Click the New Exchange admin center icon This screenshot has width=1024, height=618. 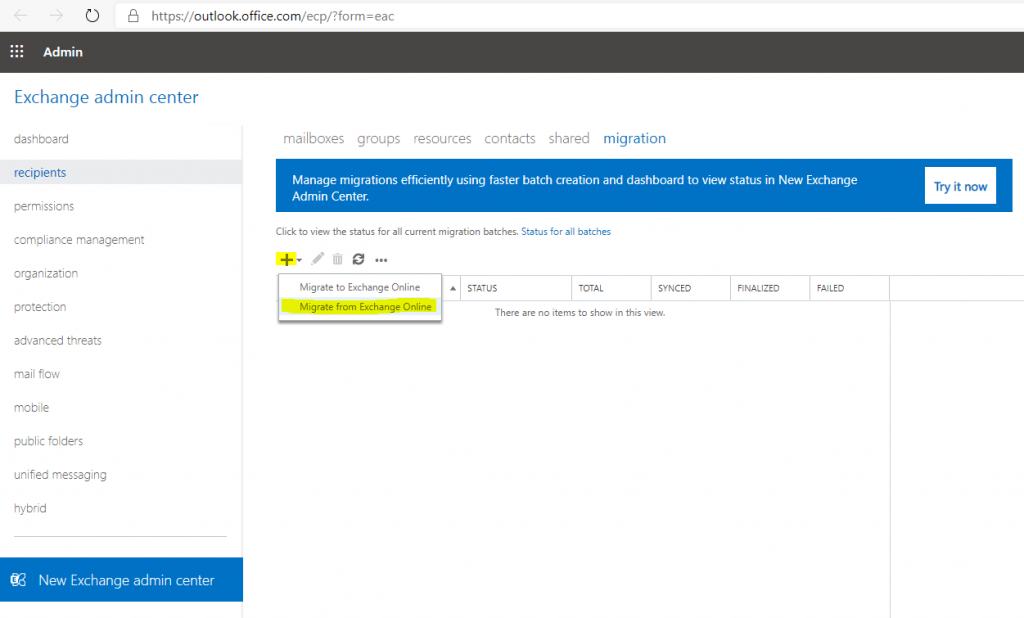click(18, 579)
